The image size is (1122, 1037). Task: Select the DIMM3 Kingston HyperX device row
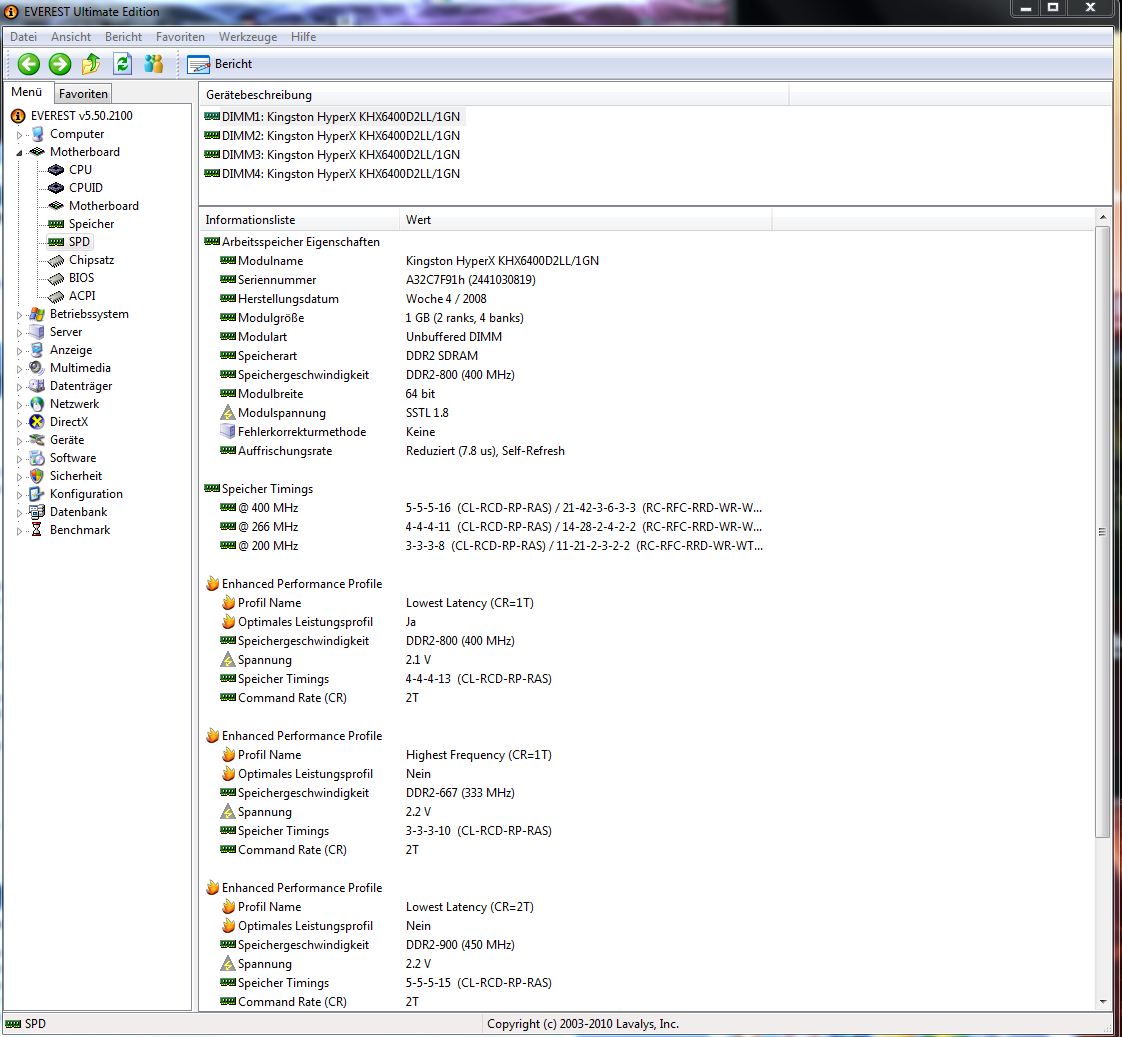tap(332, 155)
